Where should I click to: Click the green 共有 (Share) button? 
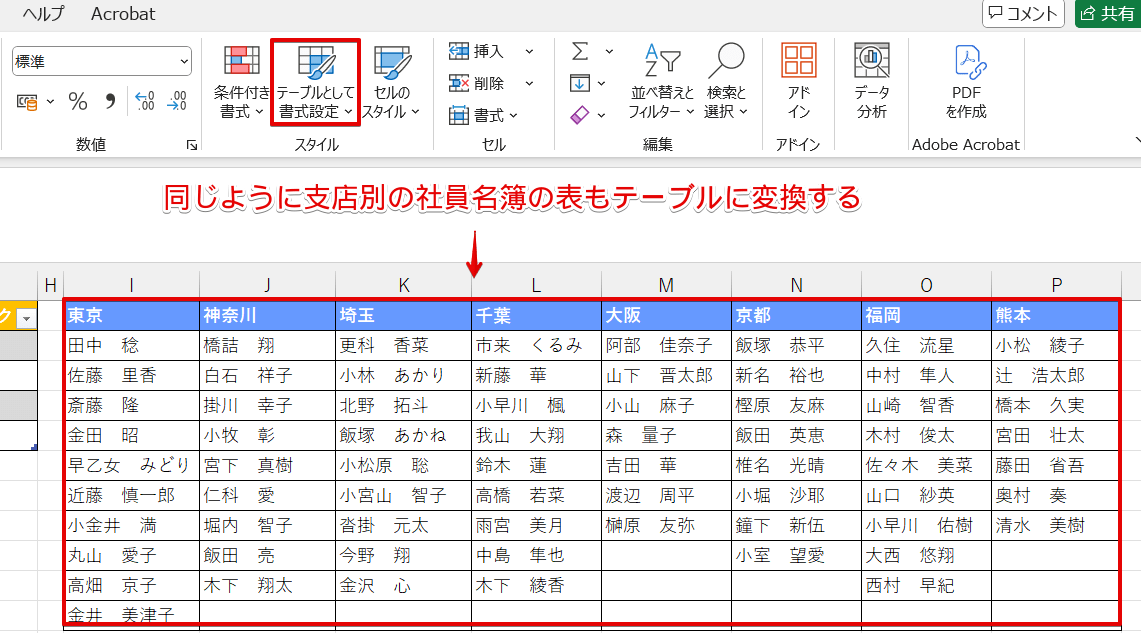pyautogui.click(x=1111, y=14)
